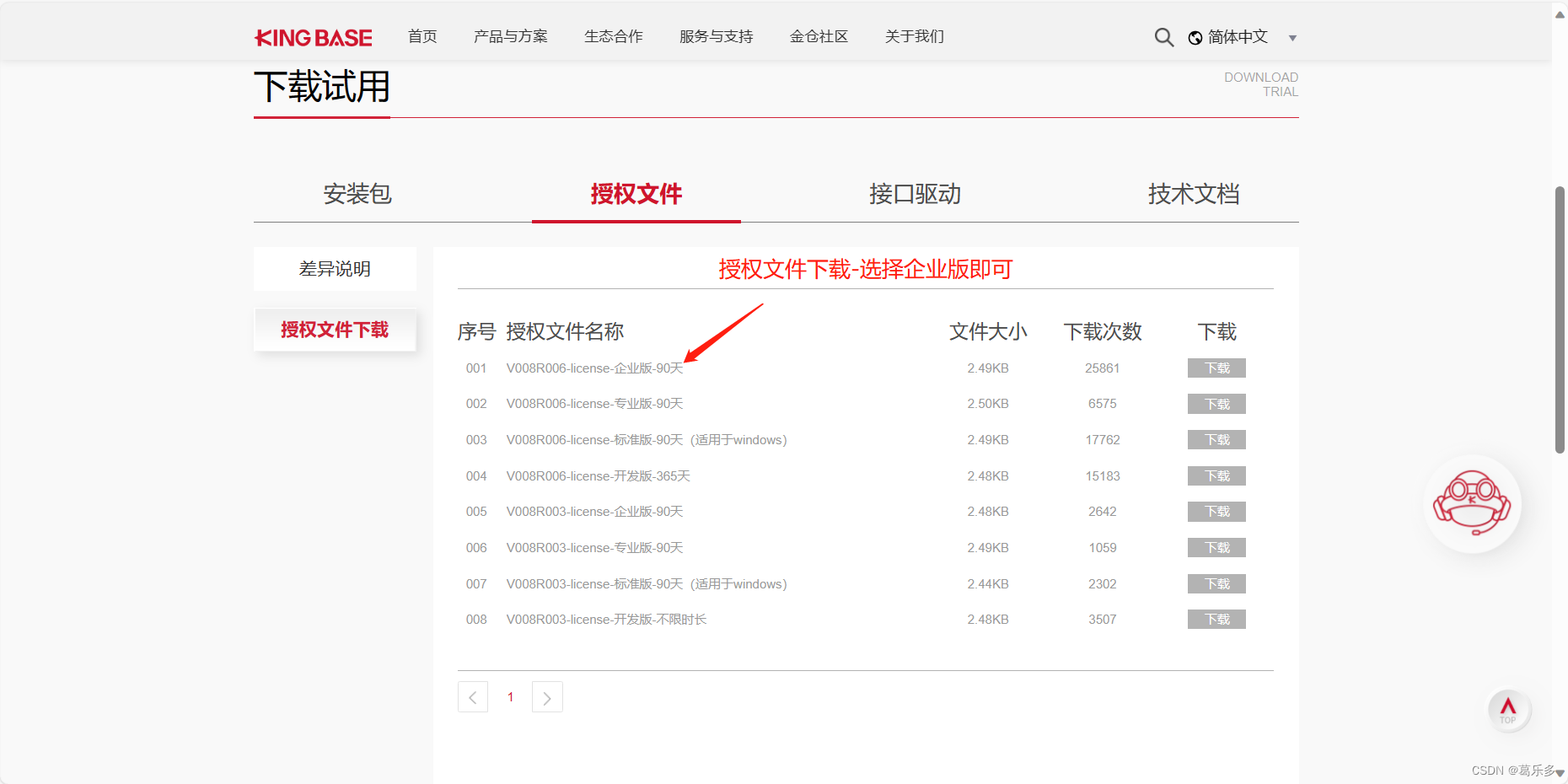Download V008R003 专业版-90天 license (row 006)
This screenshot has height=784, width=1568.
[x=1216, y=548]
